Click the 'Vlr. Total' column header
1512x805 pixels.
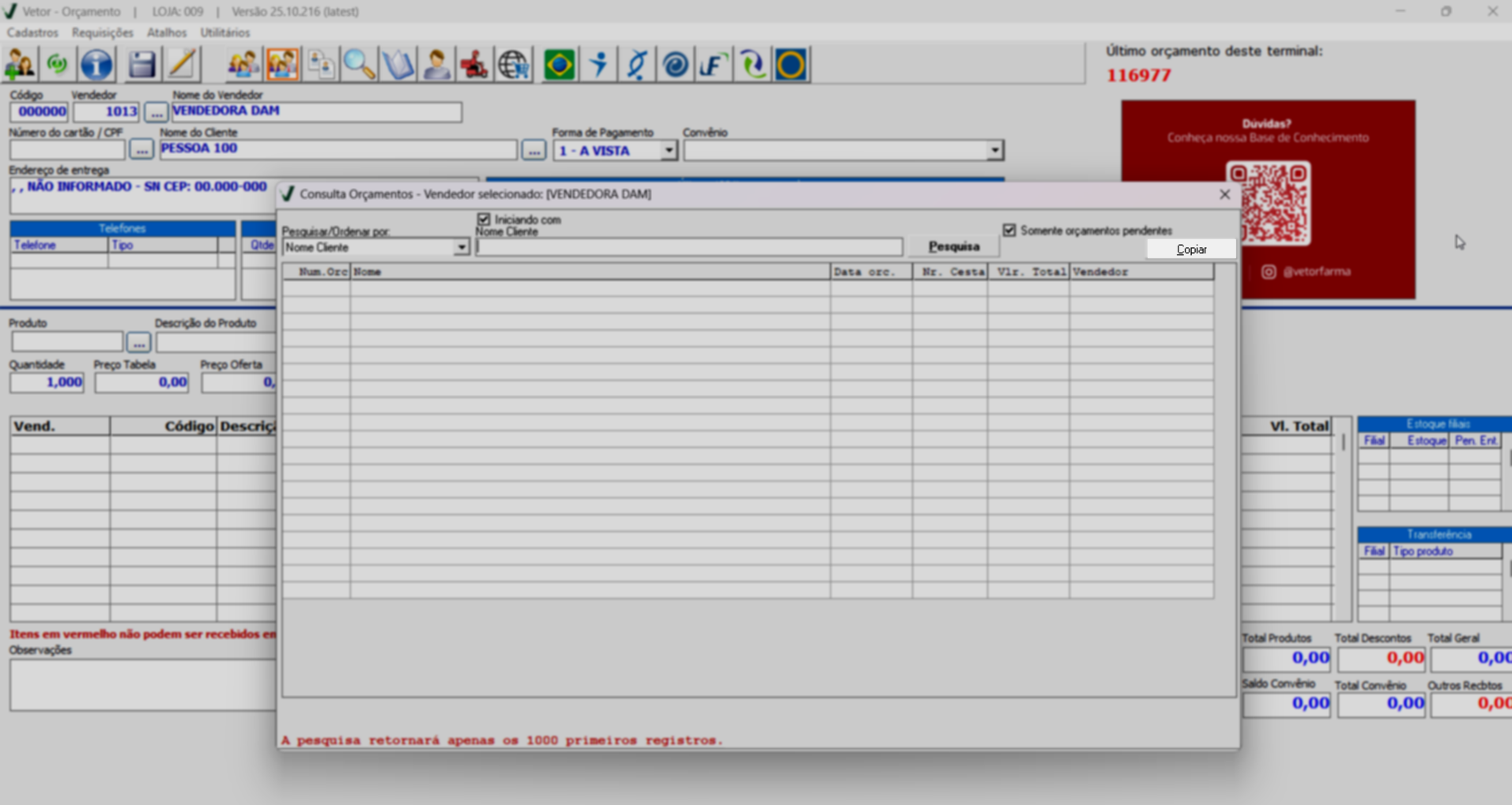(1028, 272)
